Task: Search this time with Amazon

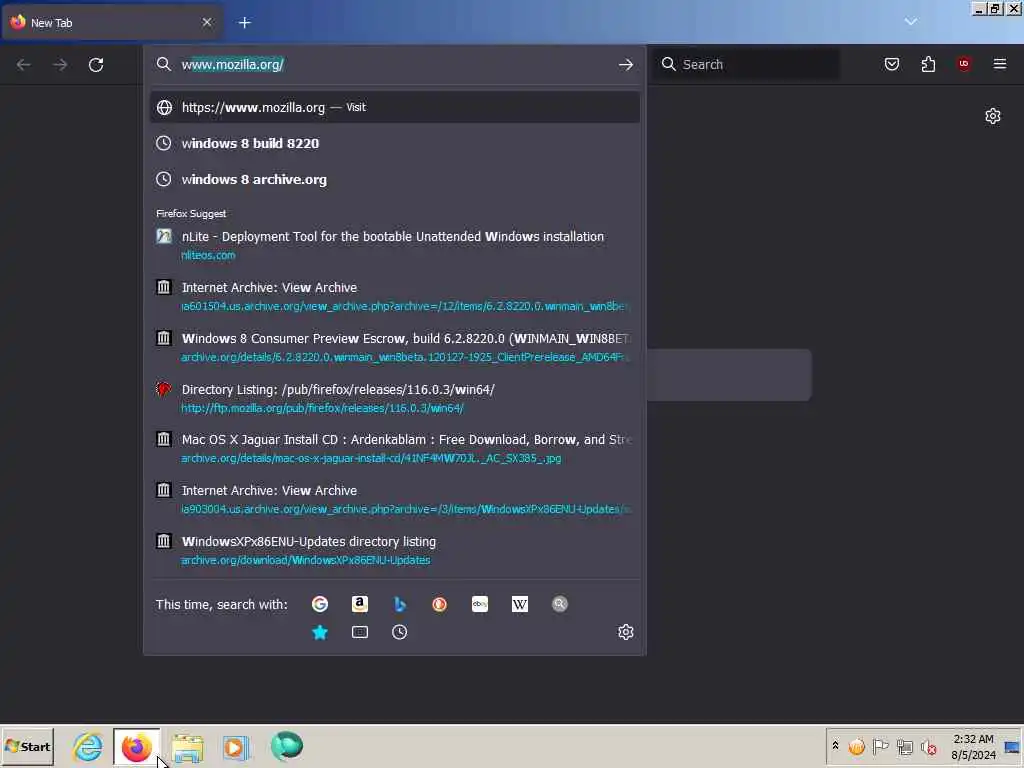Action: (x=360, y=604)
